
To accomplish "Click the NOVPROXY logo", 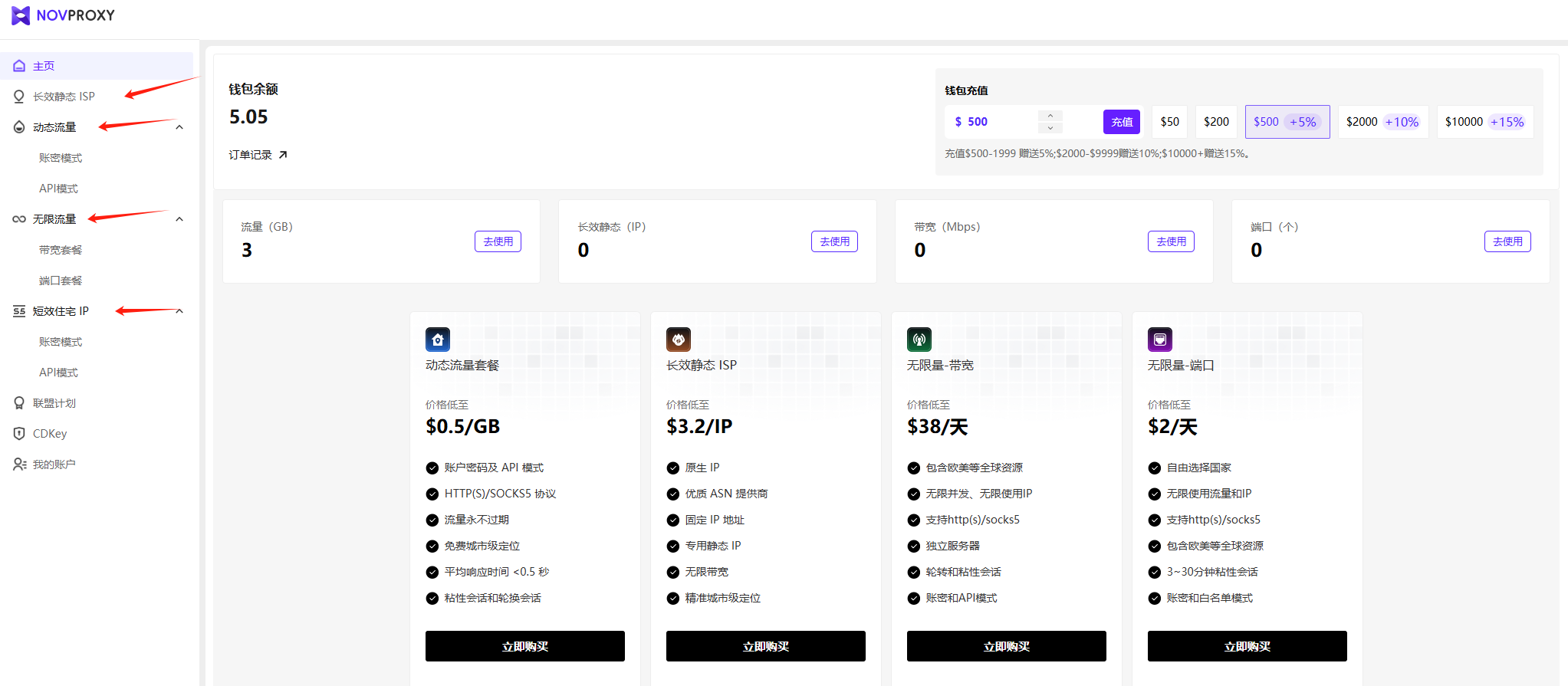I will (63, 15).
